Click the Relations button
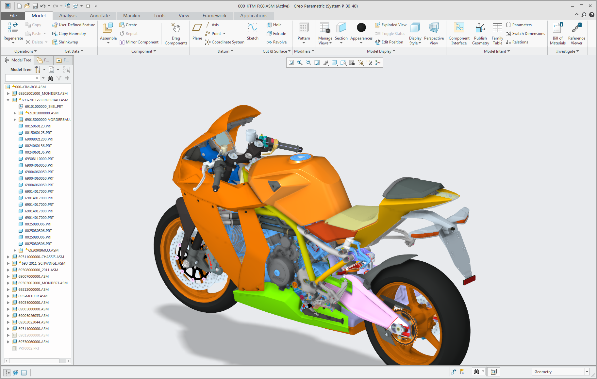Screen dimensions: 597x379 (x=517, y=42)
